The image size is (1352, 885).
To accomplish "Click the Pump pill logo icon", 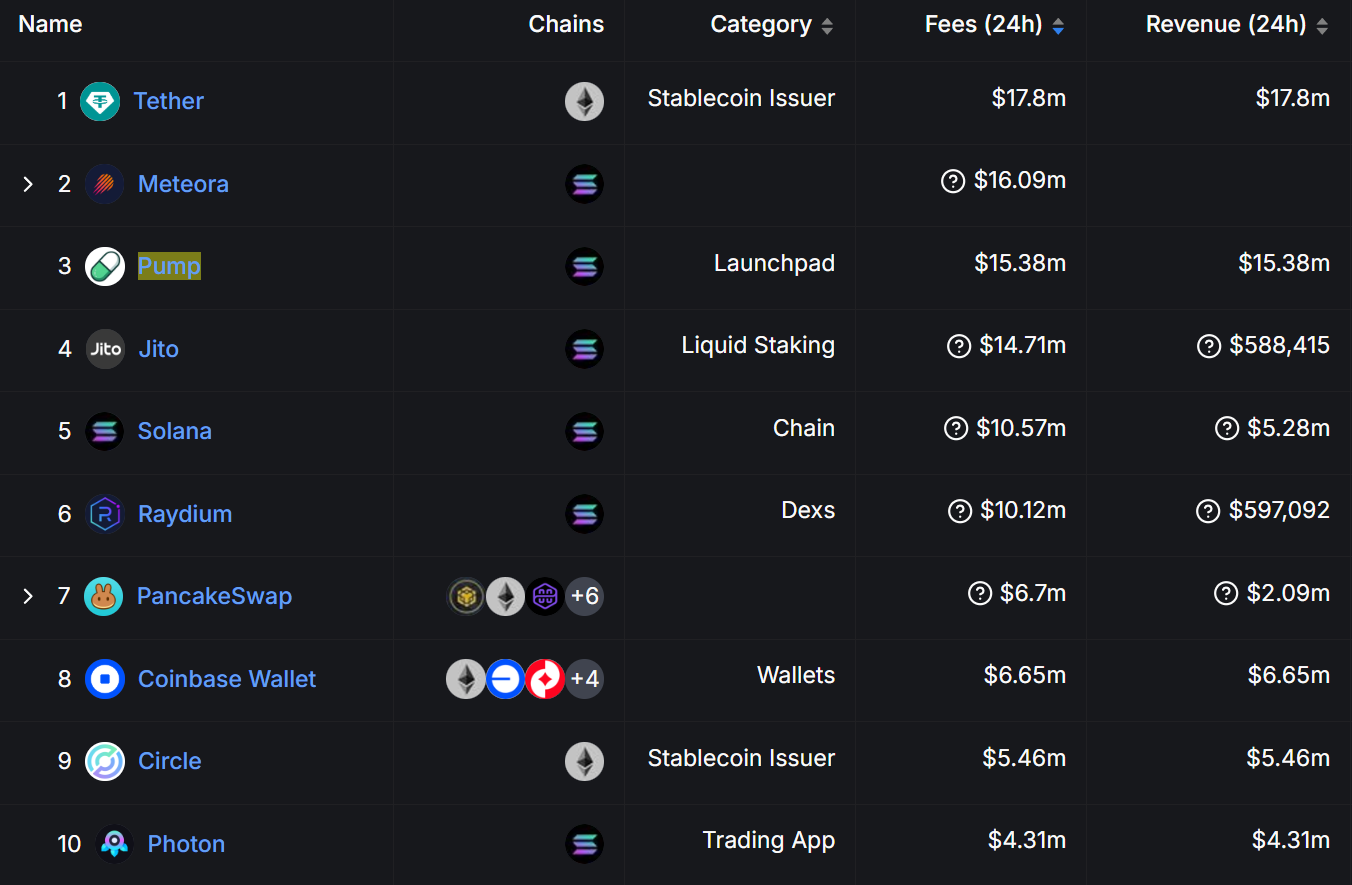I will coord(105,266).
